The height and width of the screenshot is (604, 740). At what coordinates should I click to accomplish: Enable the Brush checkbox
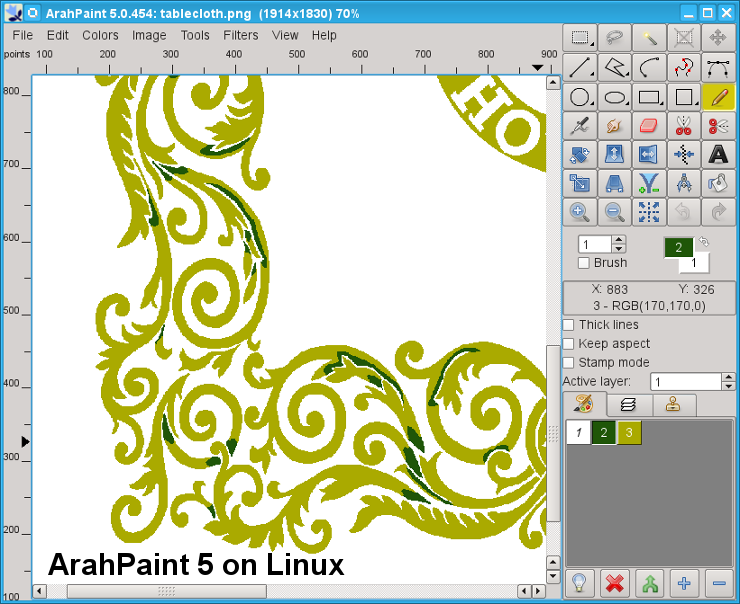tap(584, 263)
